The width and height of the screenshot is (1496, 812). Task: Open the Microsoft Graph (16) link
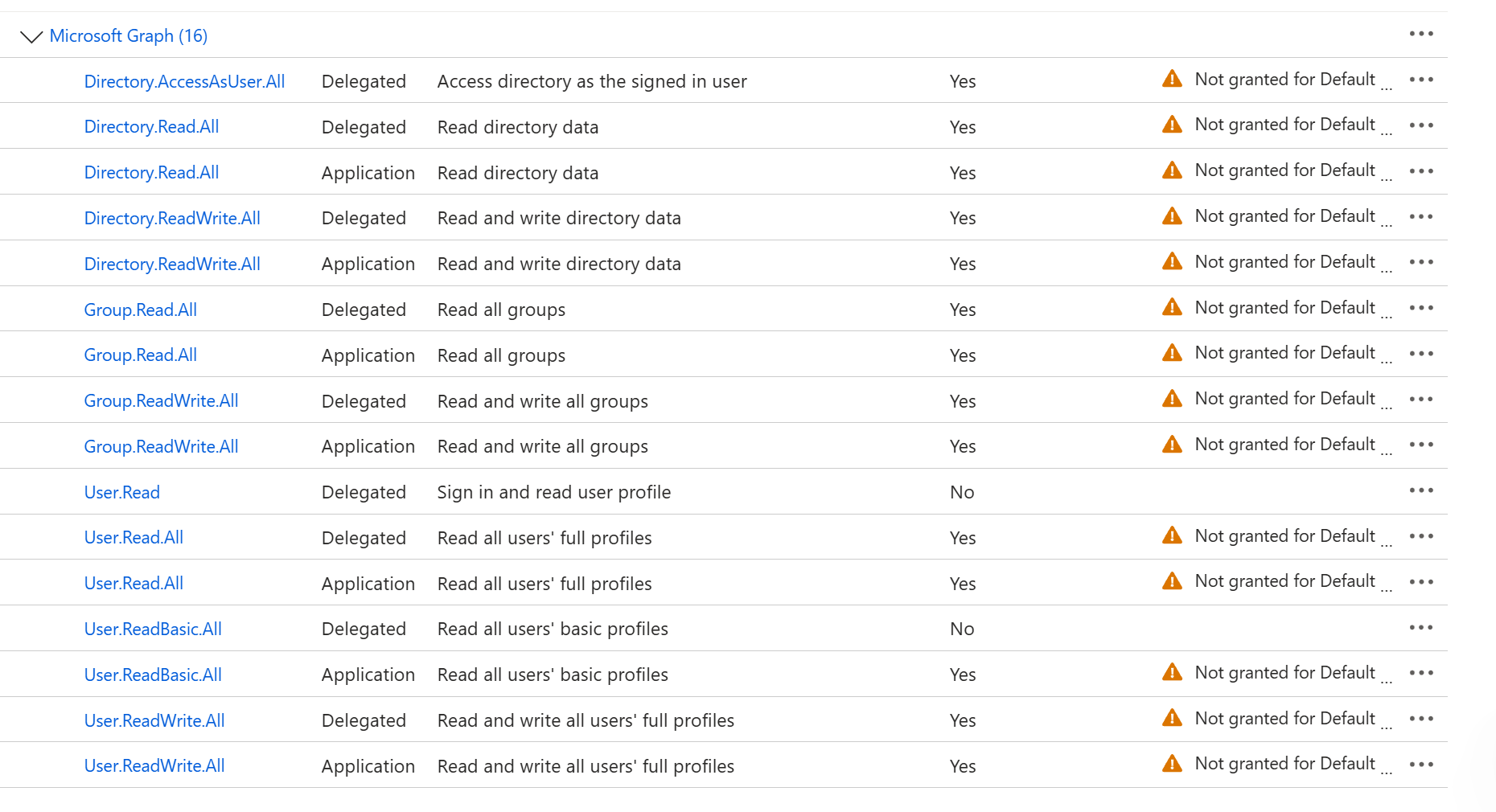click(x=129, y=36)
